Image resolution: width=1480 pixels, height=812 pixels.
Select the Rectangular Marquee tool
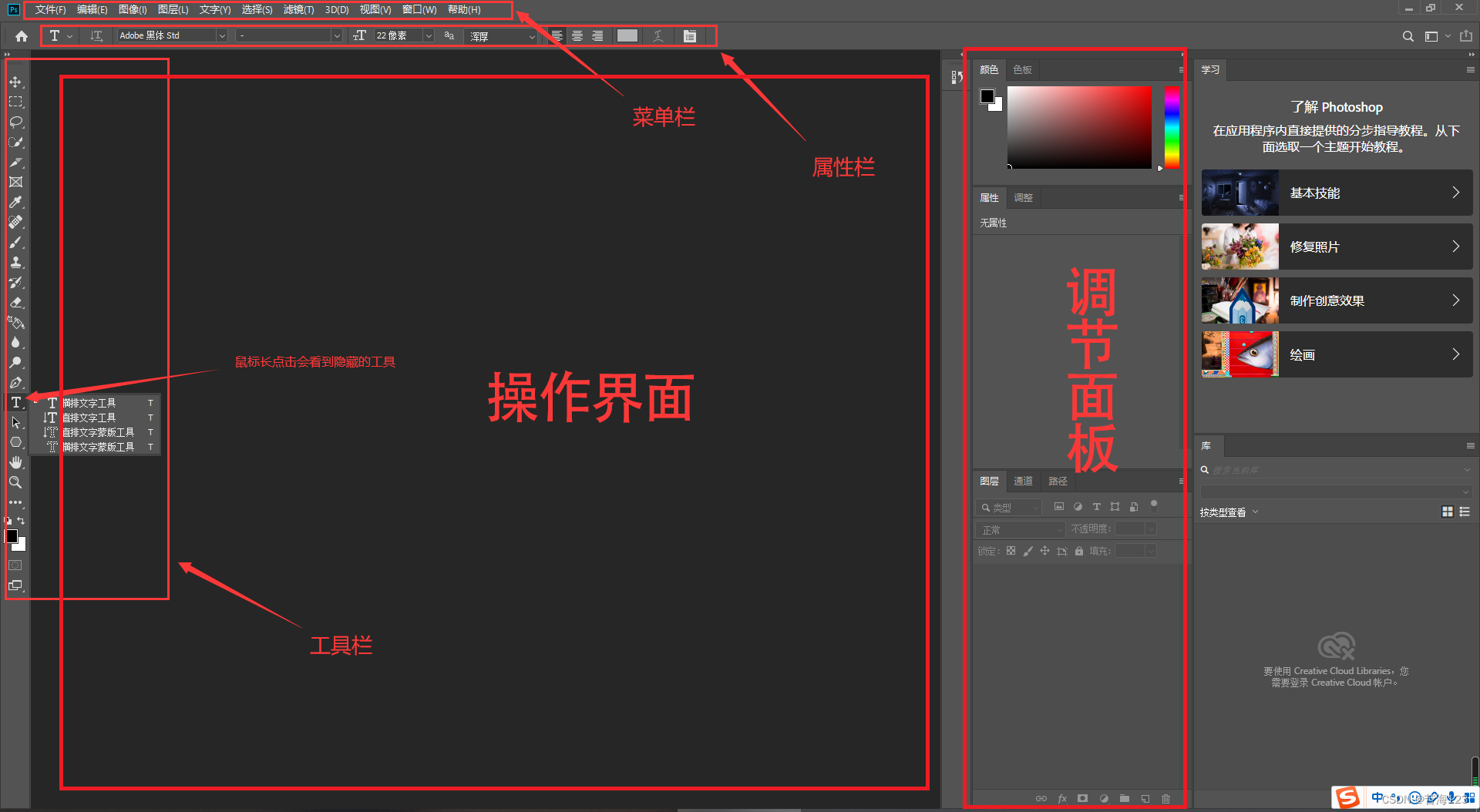pos(15,102)
